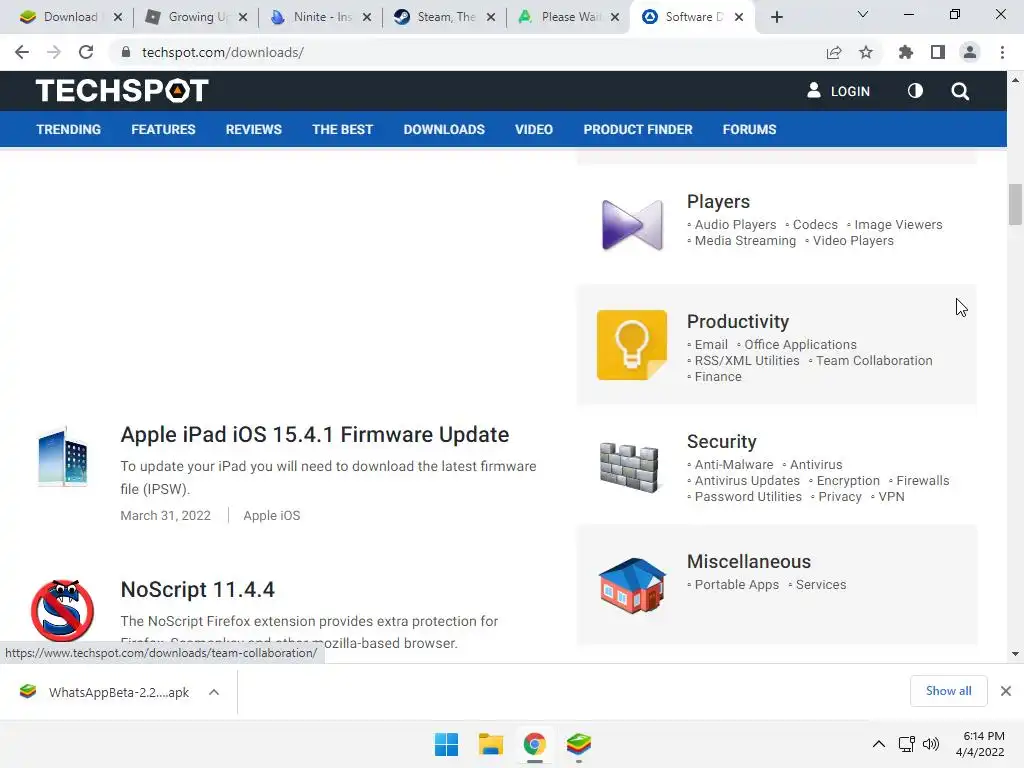1024x768 pixels.
Task: Open the WhatsAppBeta apk download item
Action: (104, 692)
